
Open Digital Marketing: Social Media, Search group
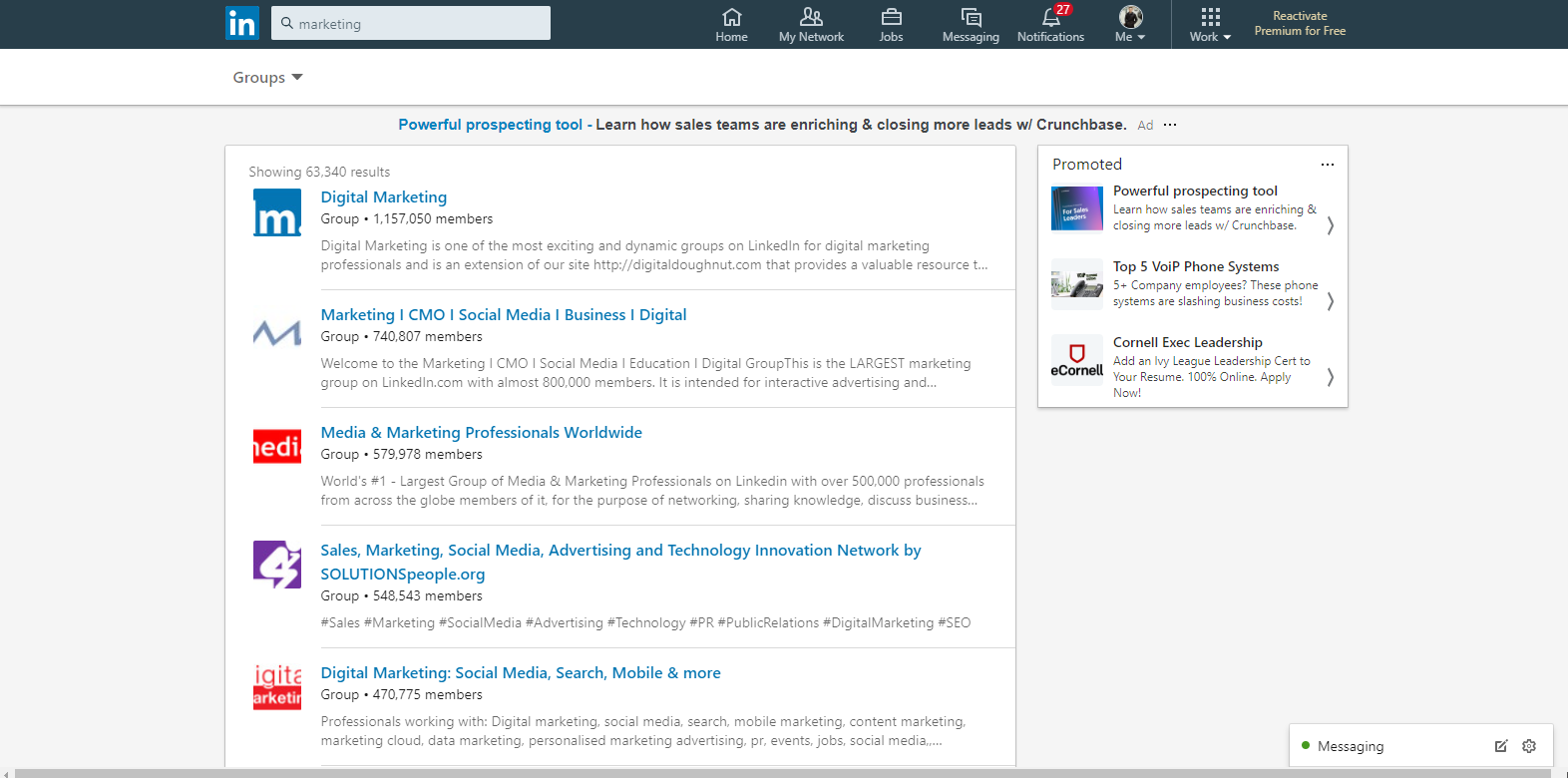[x=521, y=673]
